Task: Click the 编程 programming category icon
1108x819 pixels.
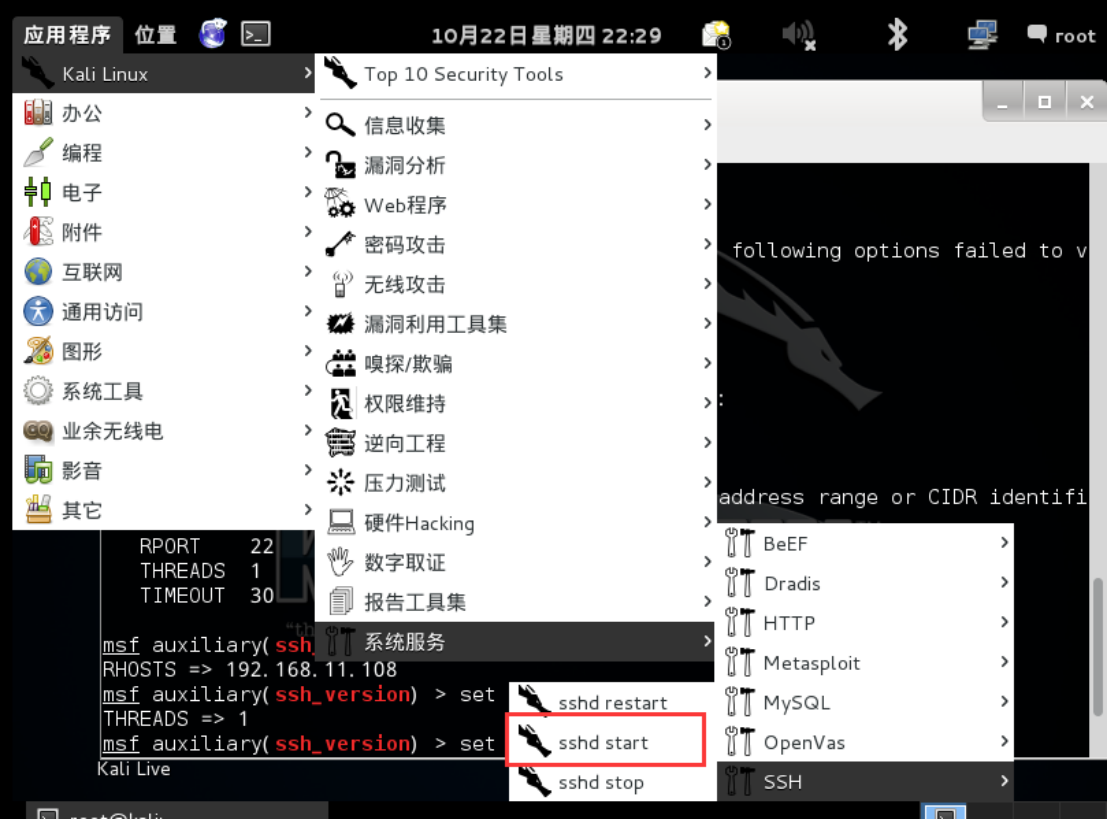Action: pyautogui.click(x=37, y=153)
